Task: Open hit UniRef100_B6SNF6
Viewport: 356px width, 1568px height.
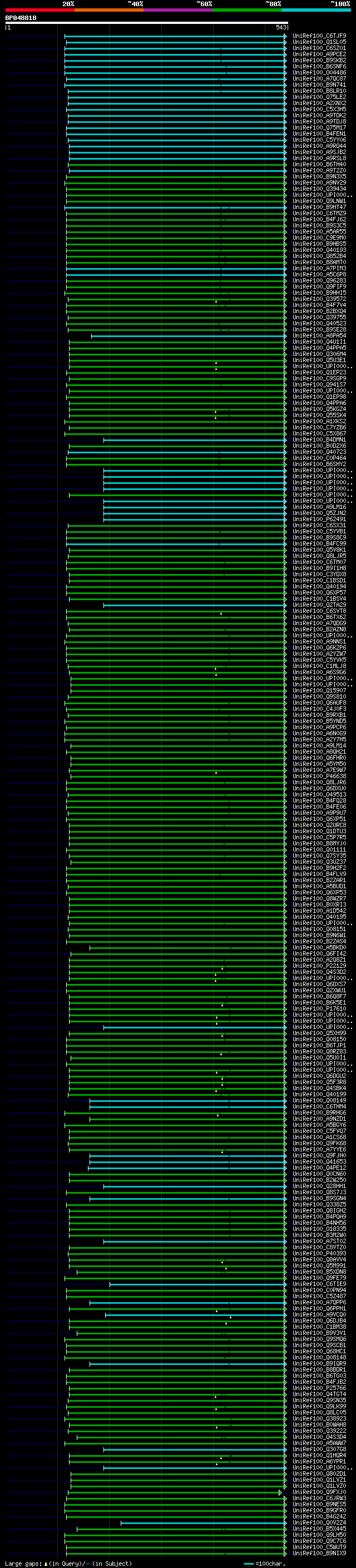Action: click(319, 66)
